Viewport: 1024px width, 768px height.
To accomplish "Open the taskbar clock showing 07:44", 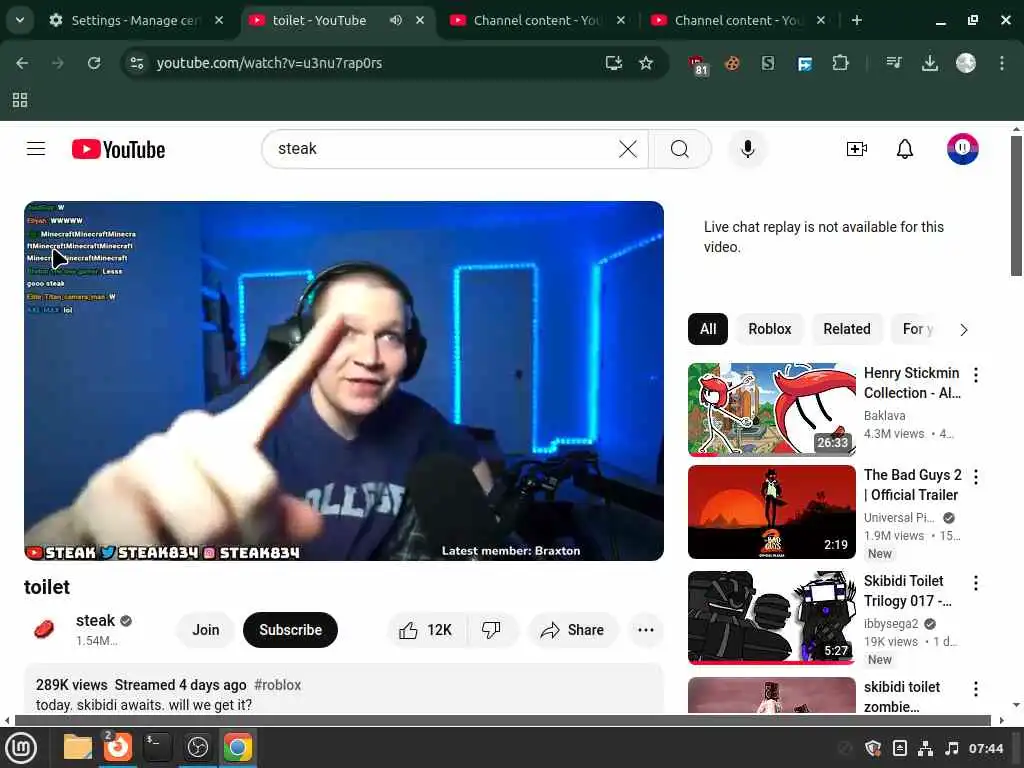I will (986, 748).
